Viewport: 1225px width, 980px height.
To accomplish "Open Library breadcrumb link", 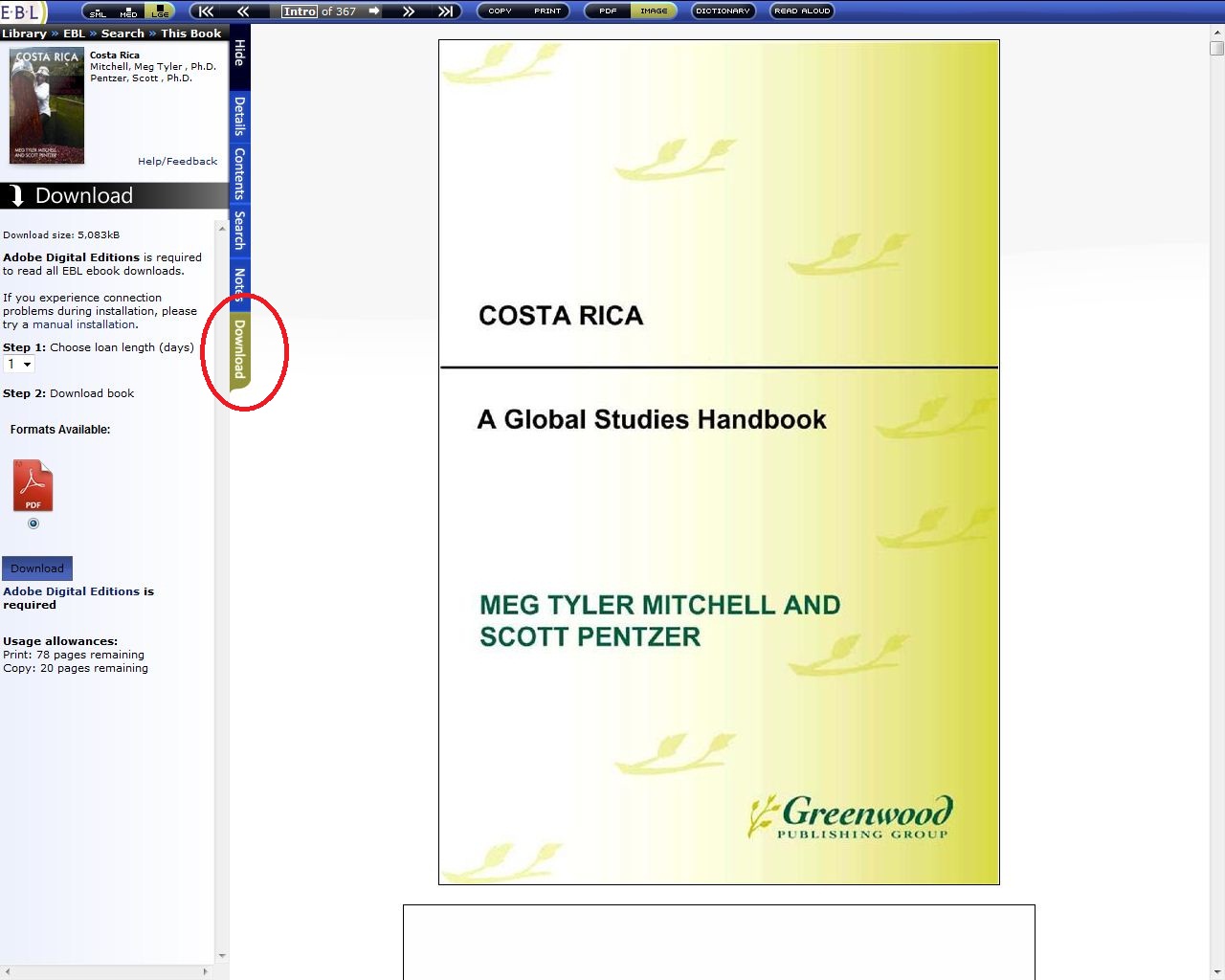I will (24, 33).
